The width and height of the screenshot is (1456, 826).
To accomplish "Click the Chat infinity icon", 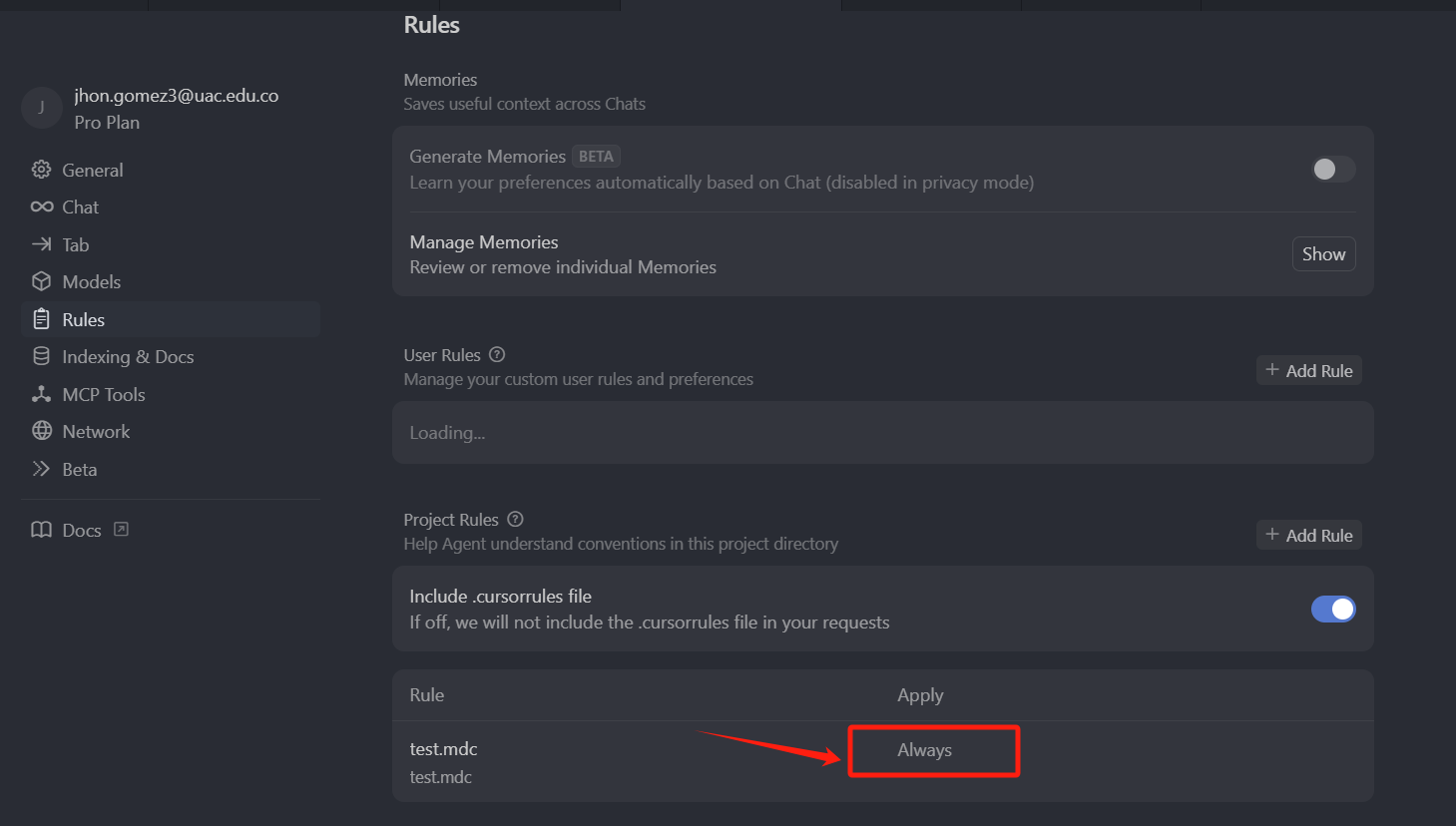I will tap(41, 206).
